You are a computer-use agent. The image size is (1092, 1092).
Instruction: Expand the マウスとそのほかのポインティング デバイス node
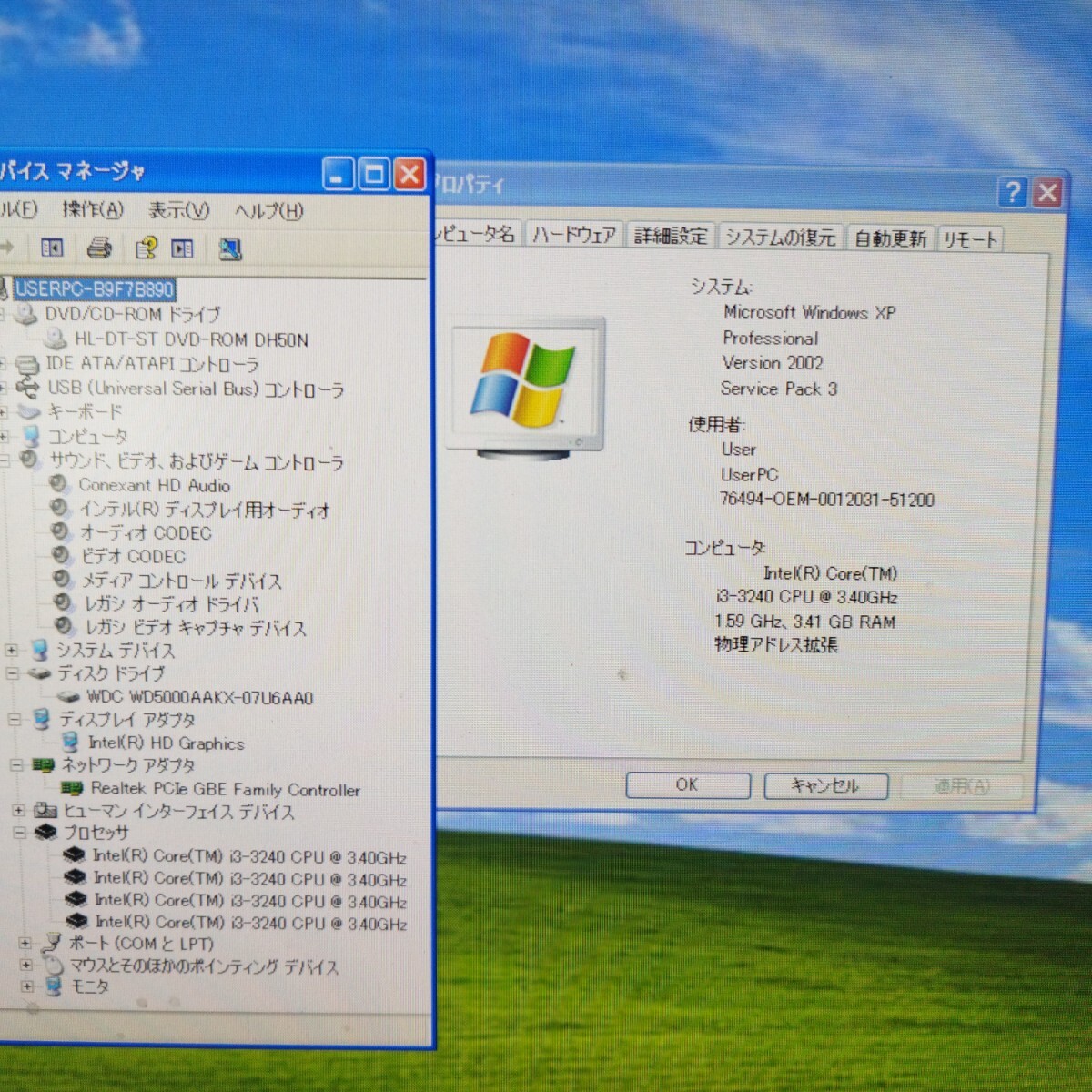click(x=26, y=966)
